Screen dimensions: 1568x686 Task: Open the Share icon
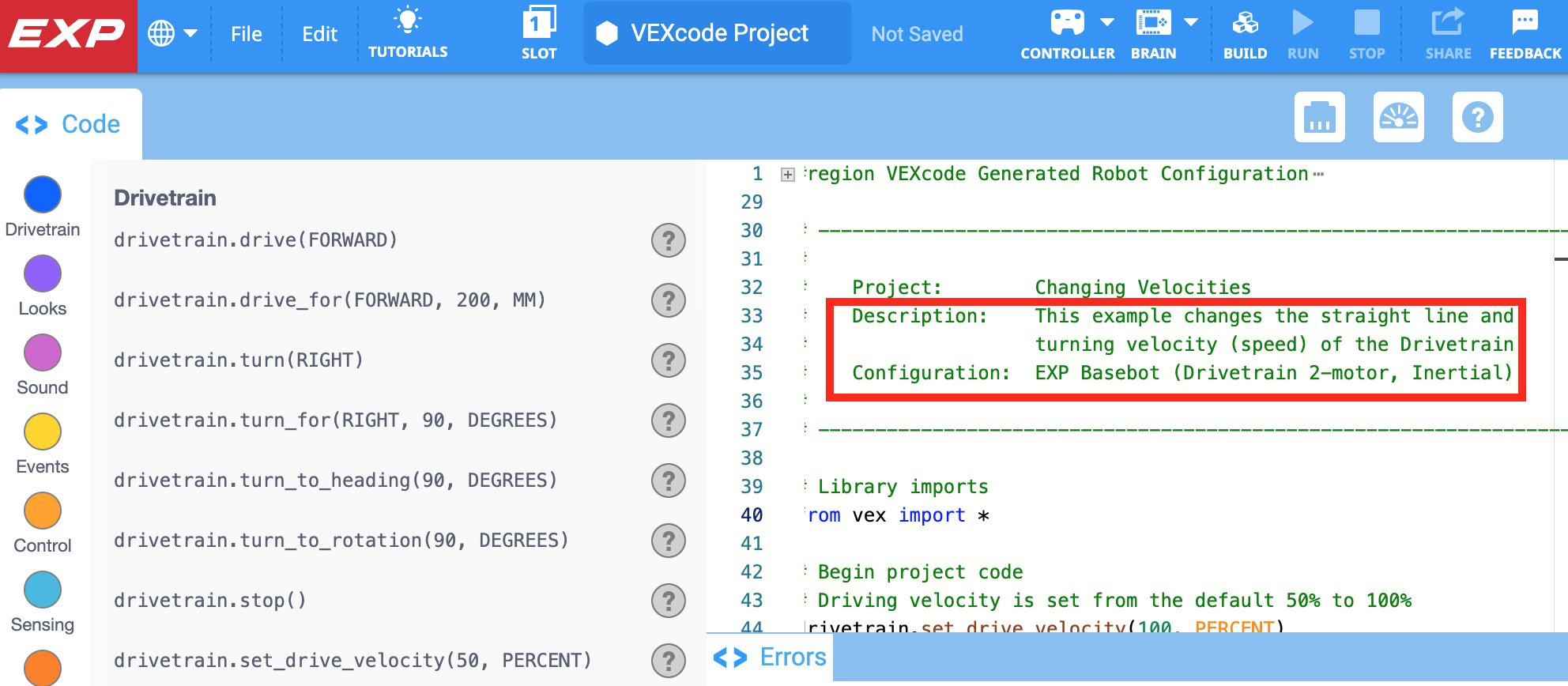tap(1448, 24)
